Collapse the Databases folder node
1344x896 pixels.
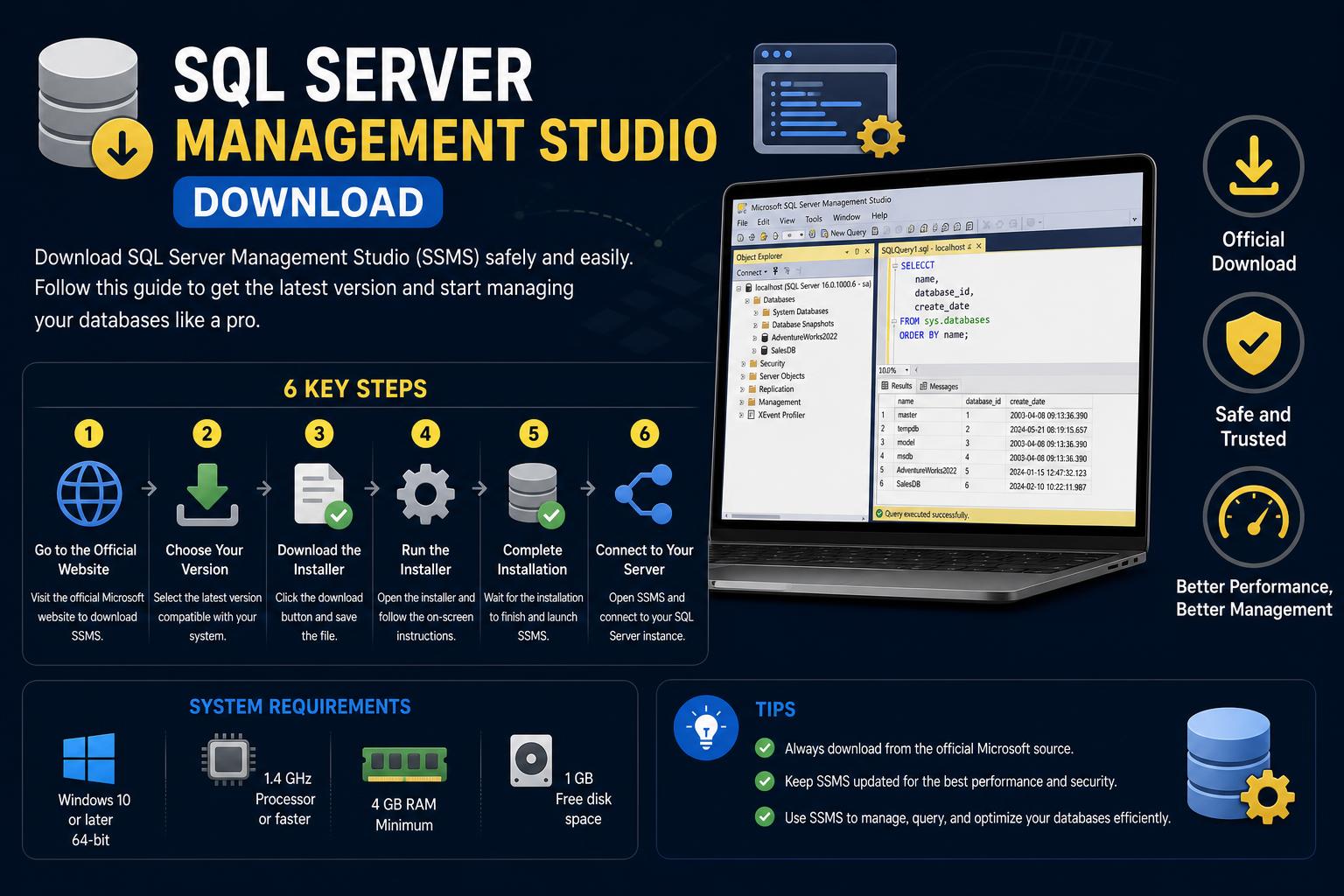coord(747,301)
